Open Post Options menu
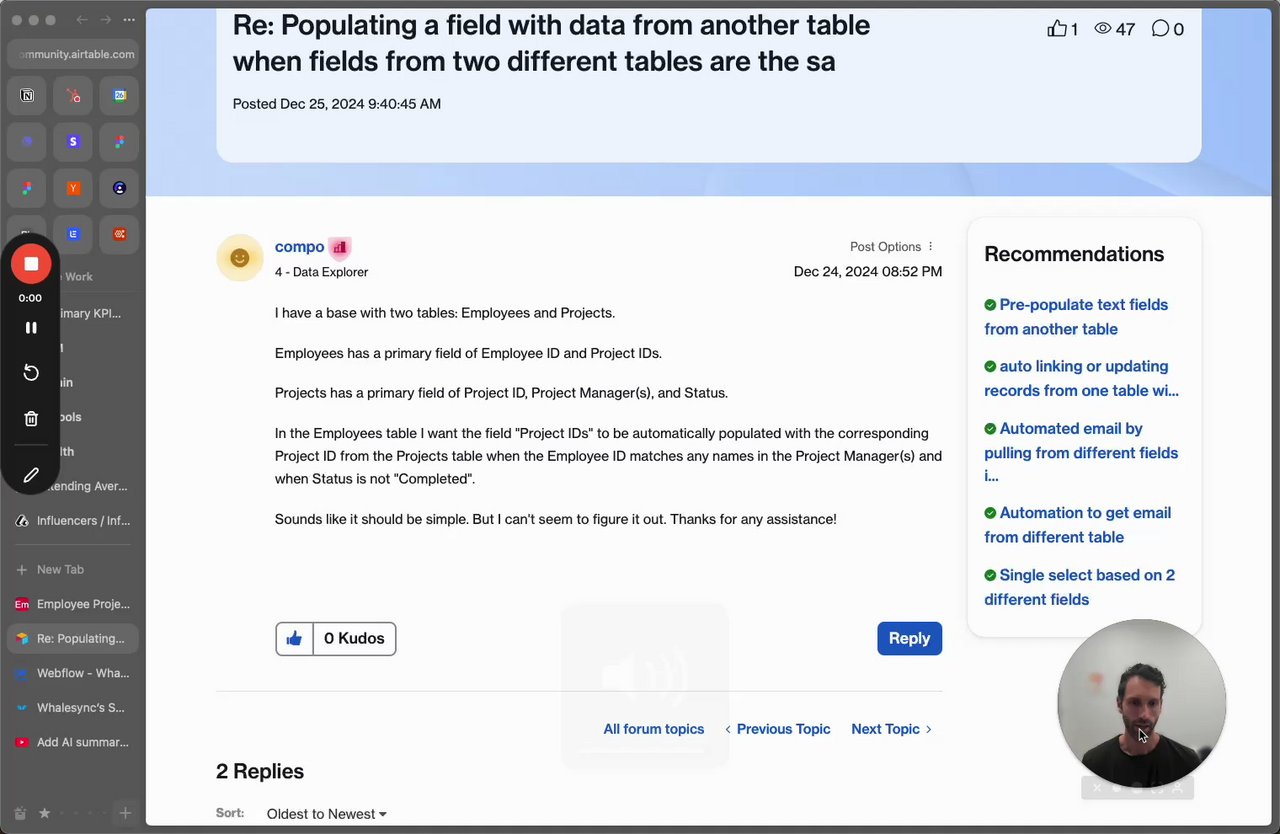The height and width of the screenshot is (834, 1280). coord(891,247)
